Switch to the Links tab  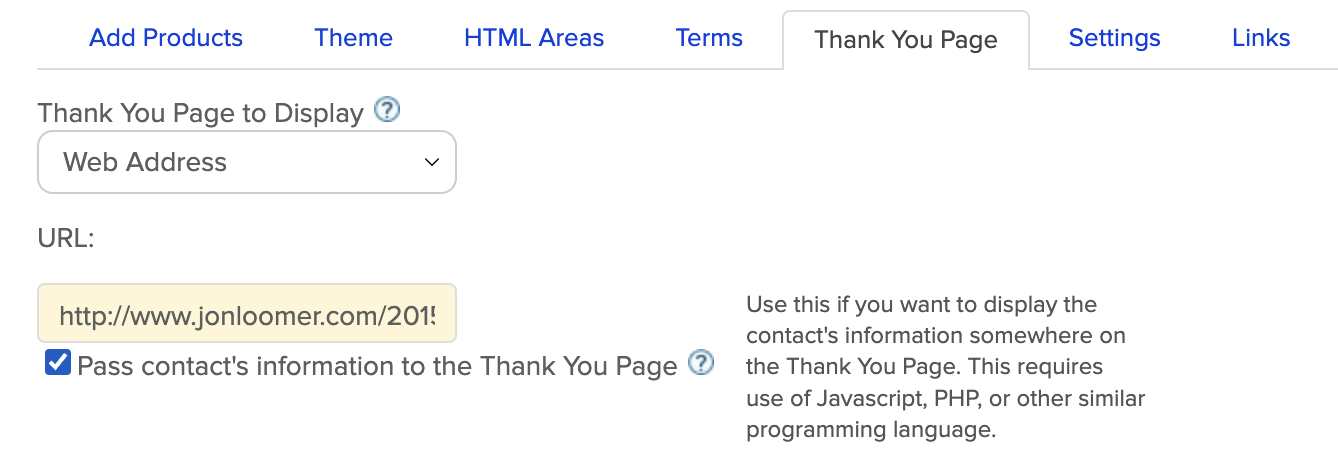pyautogui.click(x=1261, y=38)
